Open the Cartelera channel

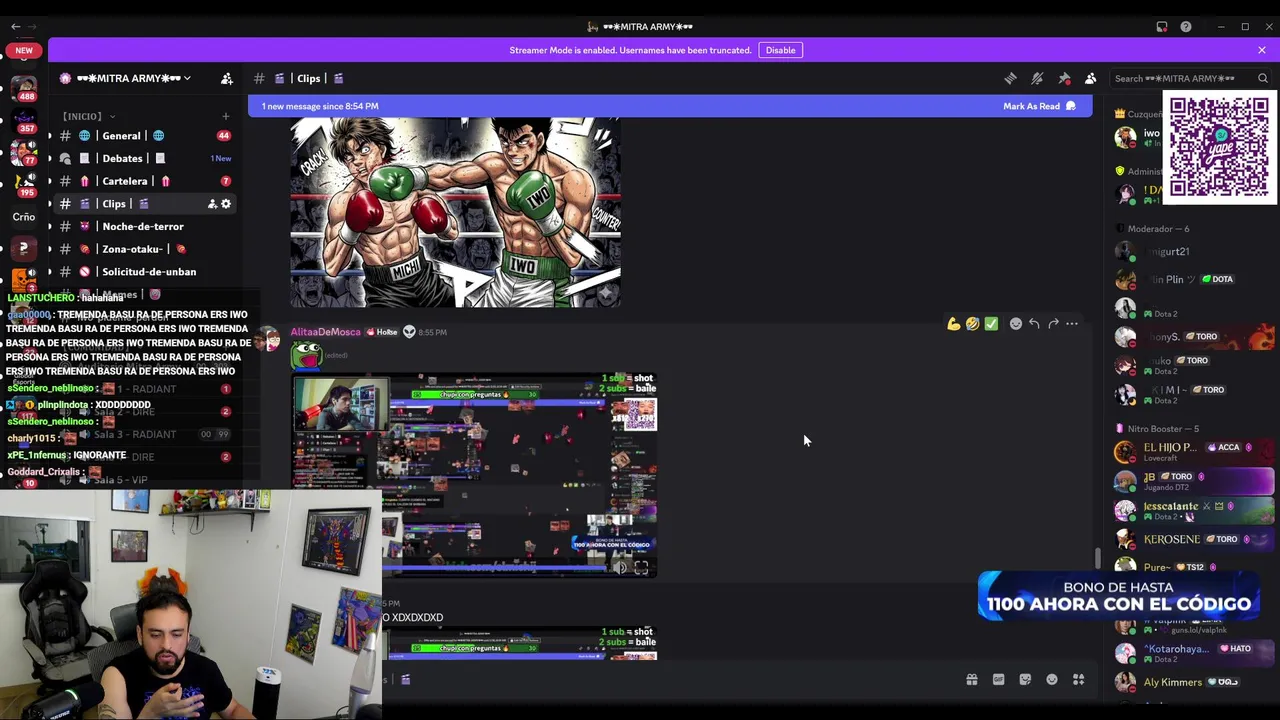(x=146, y=181)
